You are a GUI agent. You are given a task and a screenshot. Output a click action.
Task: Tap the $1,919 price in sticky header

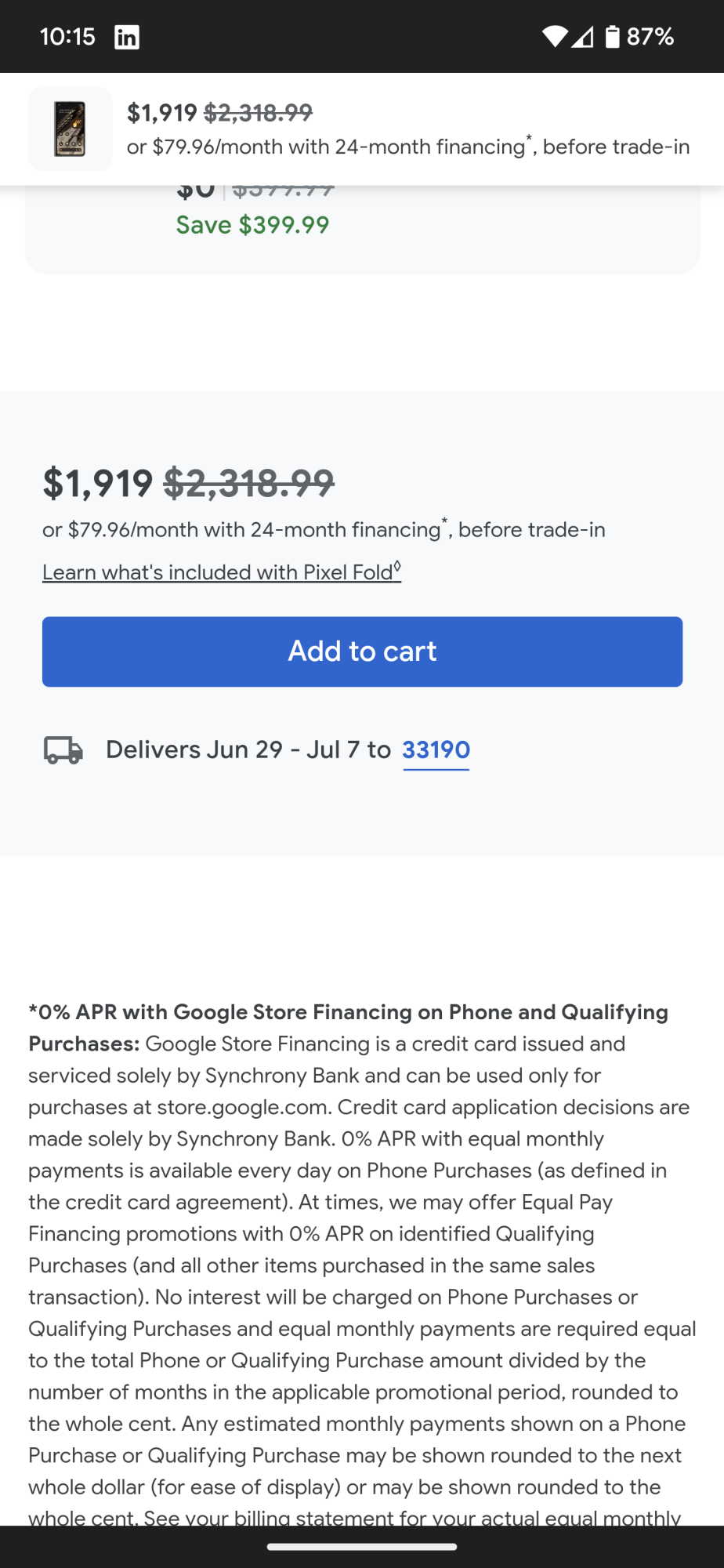[162, 113]
